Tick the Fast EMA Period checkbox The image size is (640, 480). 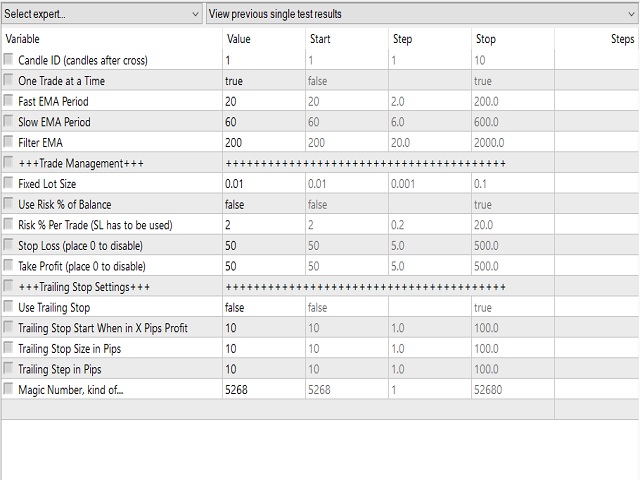(8, 100)
